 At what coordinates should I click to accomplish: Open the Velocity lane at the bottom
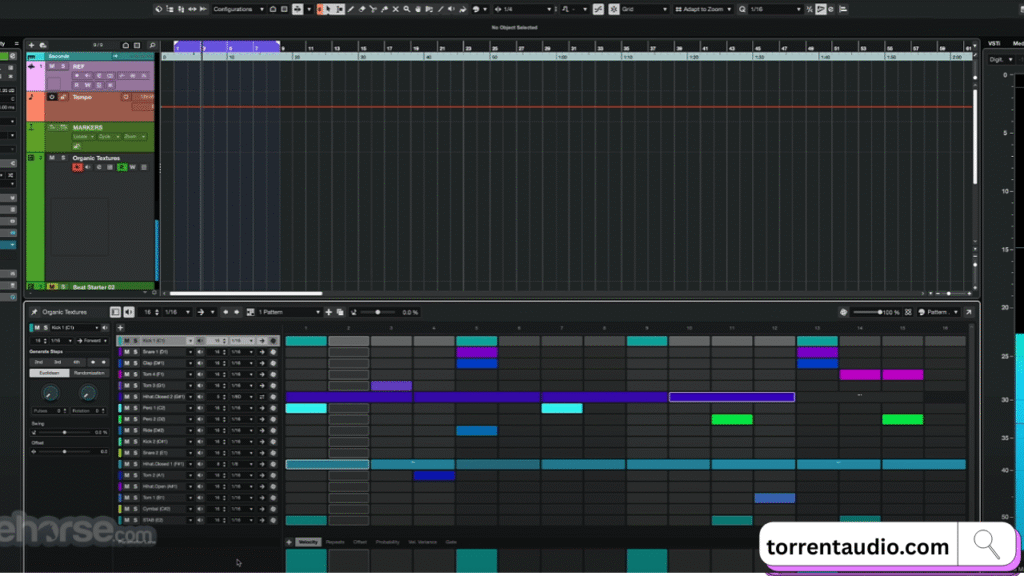[x=309, y=542]
